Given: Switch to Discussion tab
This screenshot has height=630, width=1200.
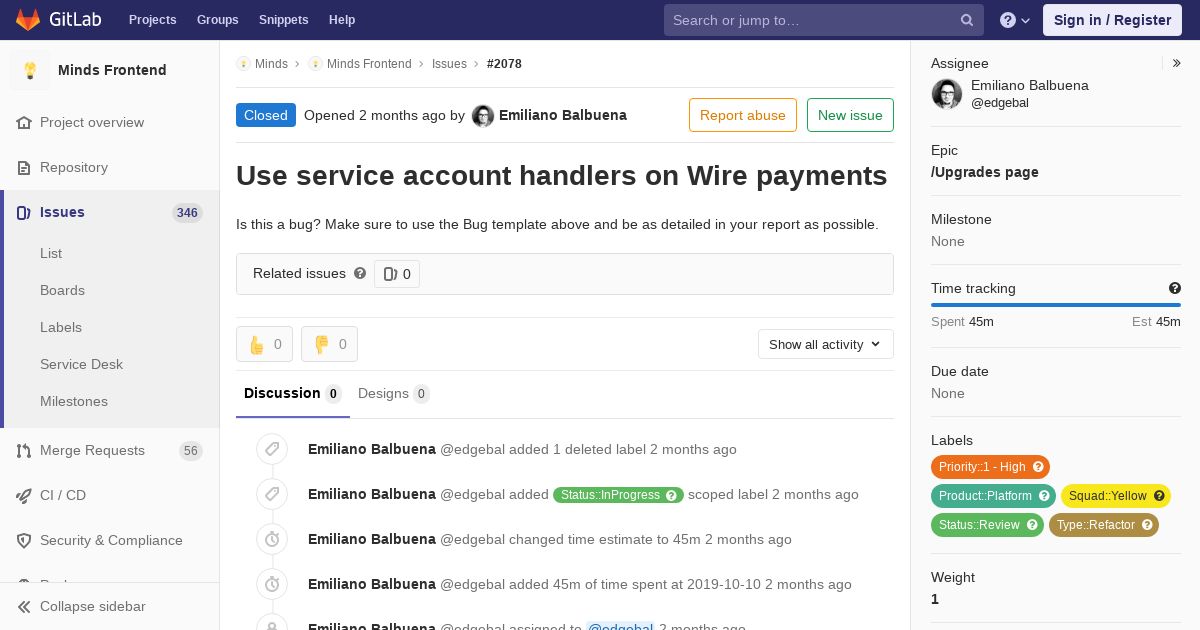Looking at the screenshot, I should (x=293, y=394).
